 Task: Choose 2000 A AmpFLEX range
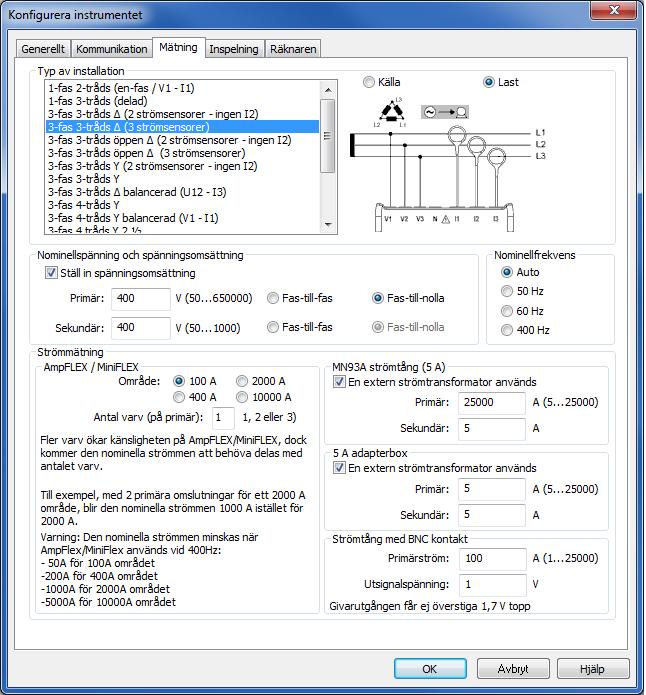pos(242,381)
